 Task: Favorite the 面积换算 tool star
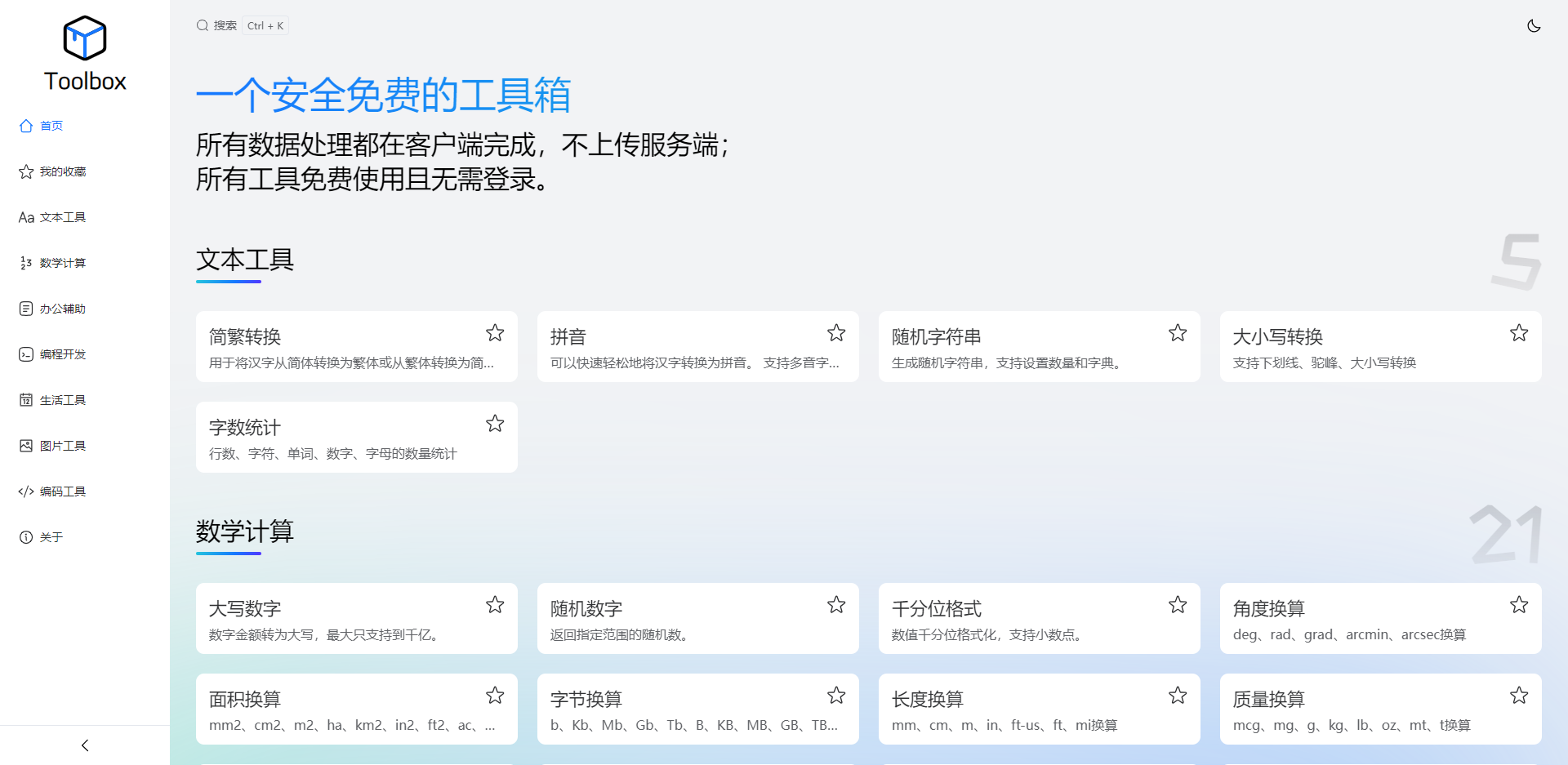tap(495, 696)
